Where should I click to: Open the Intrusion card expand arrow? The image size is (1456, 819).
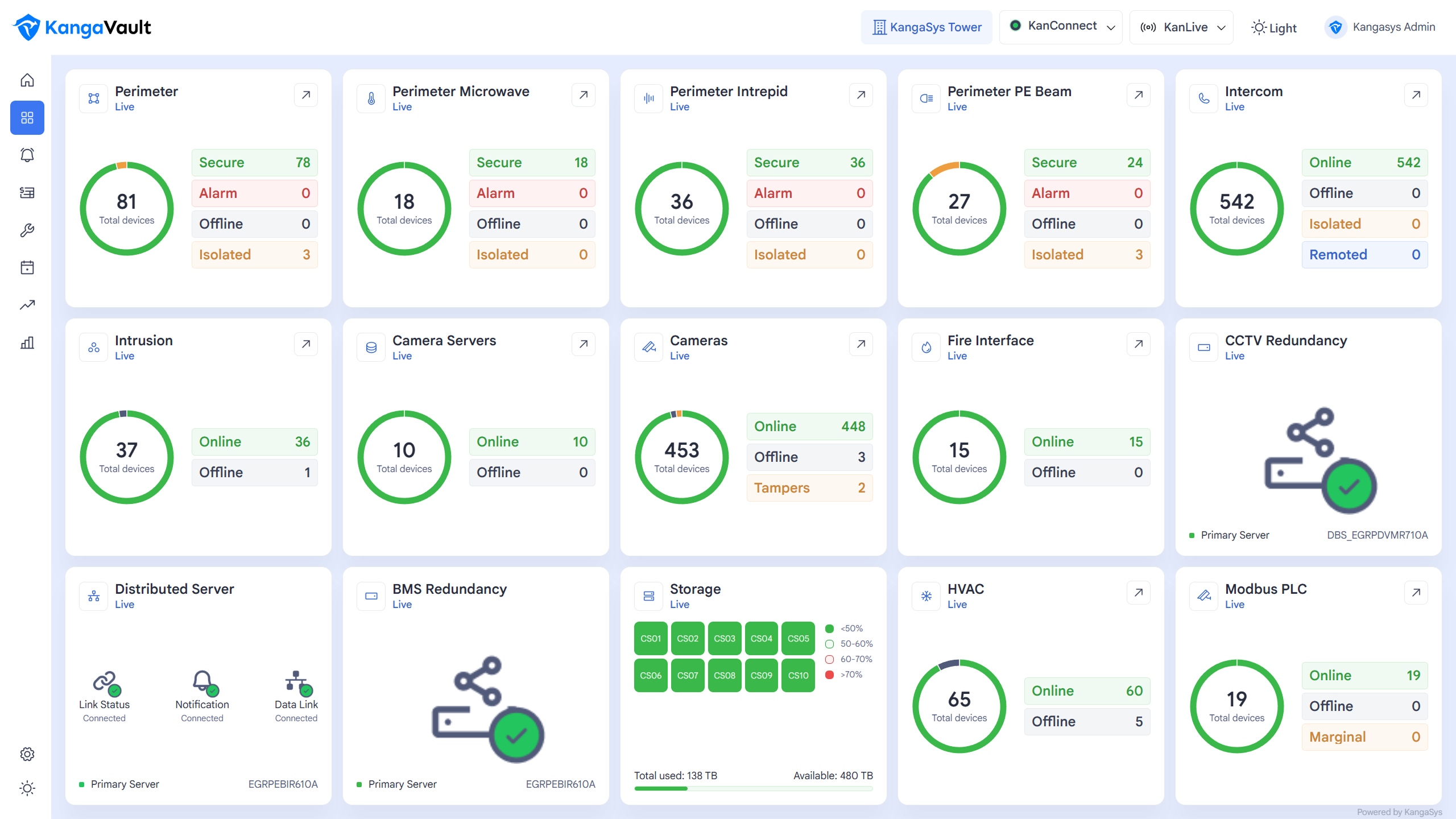point(306,344)
